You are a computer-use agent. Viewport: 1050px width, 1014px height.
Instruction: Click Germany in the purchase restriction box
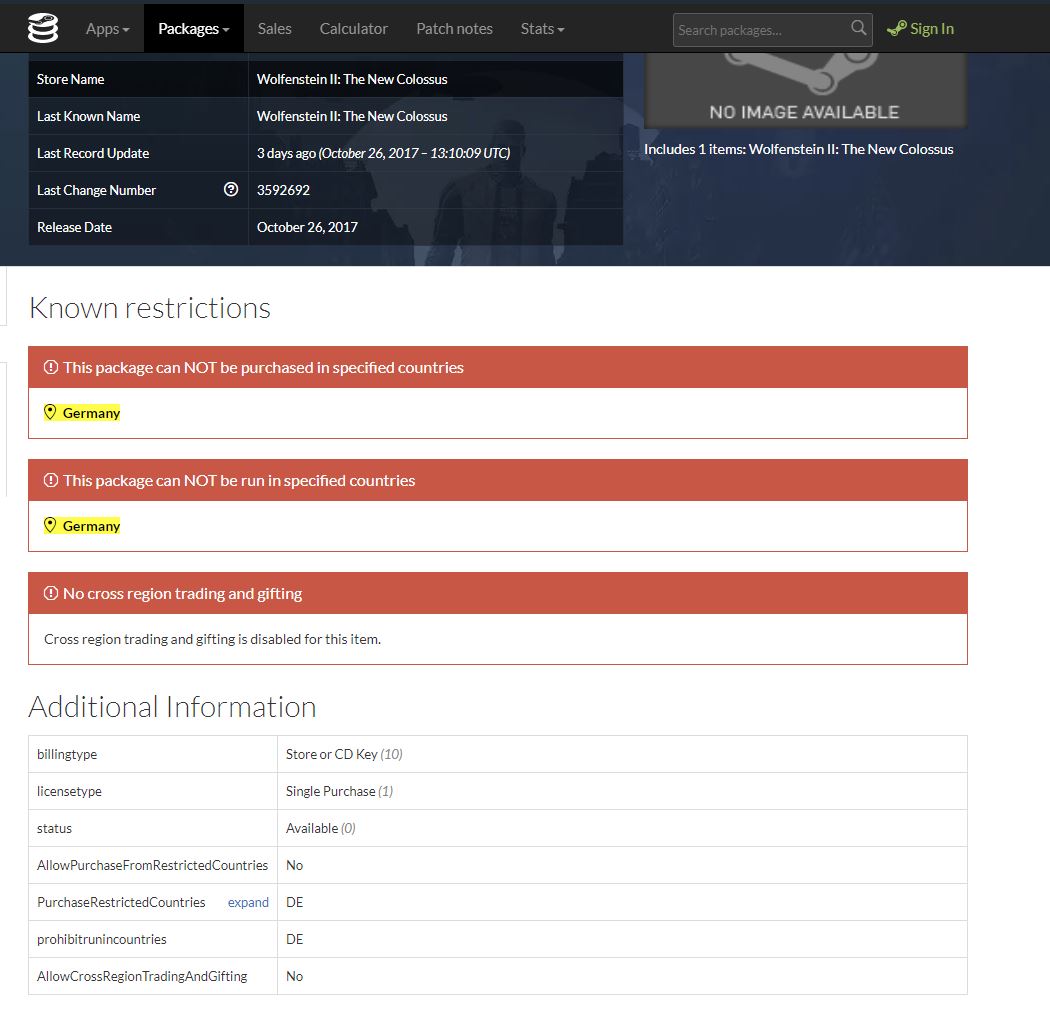pos(91,413)
